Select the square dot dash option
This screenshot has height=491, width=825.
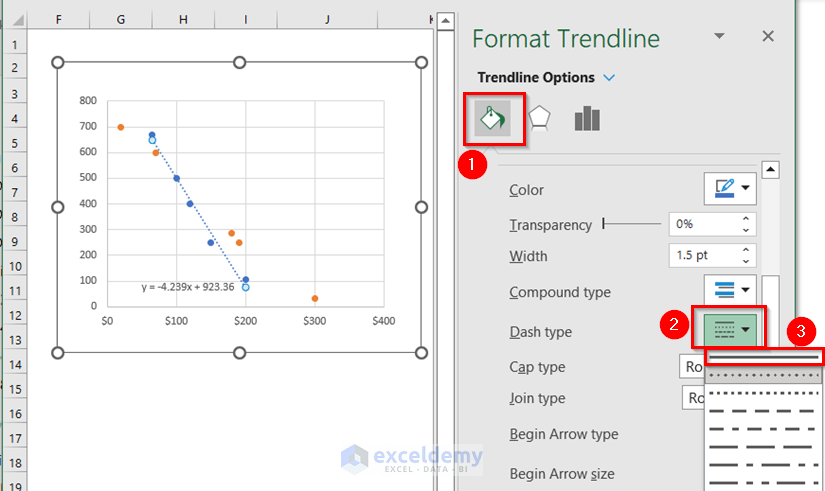[x=764, y=393]
